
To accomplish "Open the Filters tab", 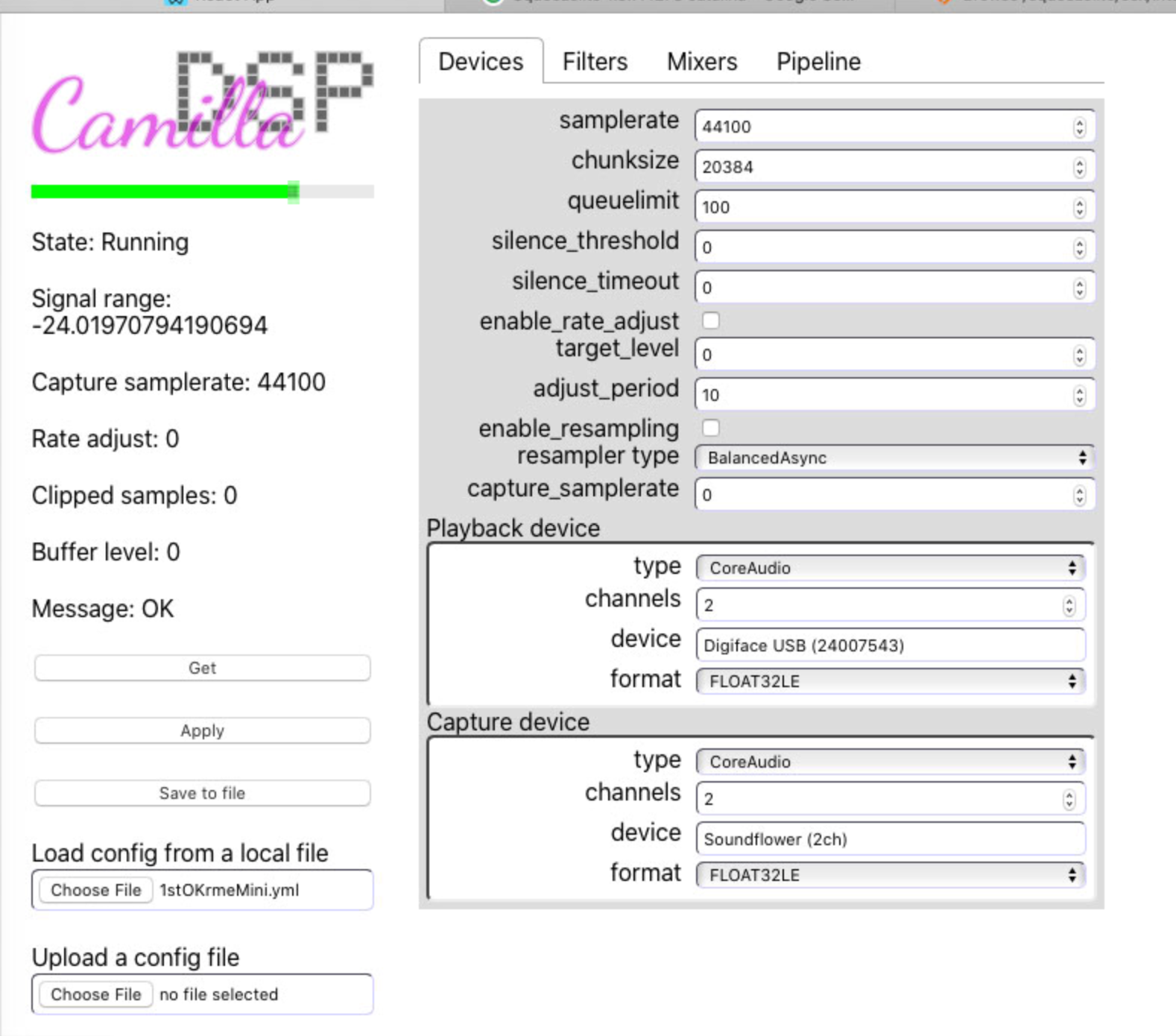I will pos(595,61).
